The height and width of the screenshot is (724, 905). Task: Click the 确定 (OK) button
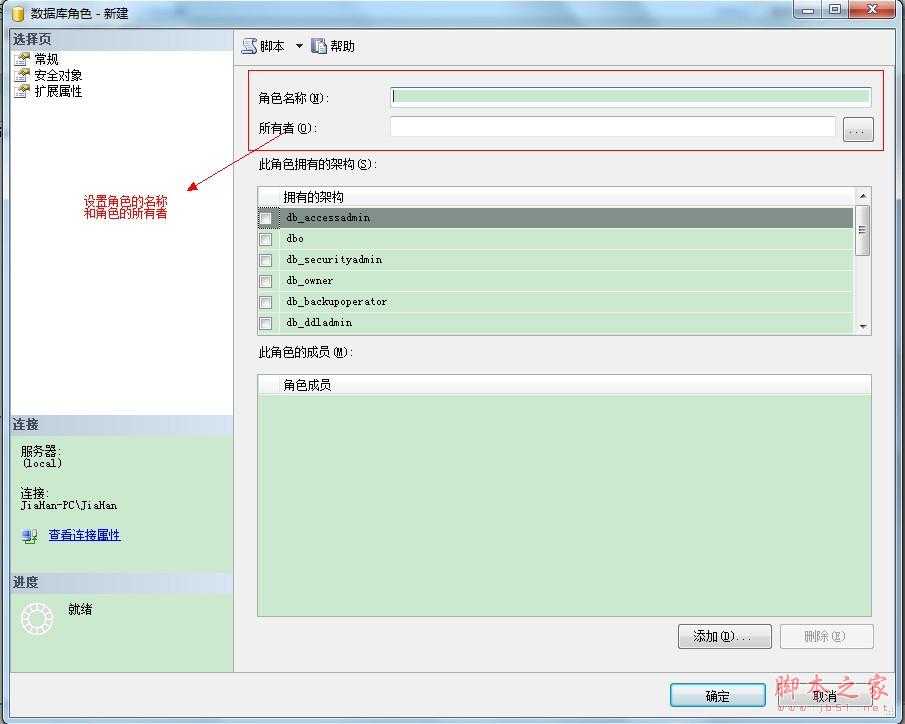click(x=717, y=696)
